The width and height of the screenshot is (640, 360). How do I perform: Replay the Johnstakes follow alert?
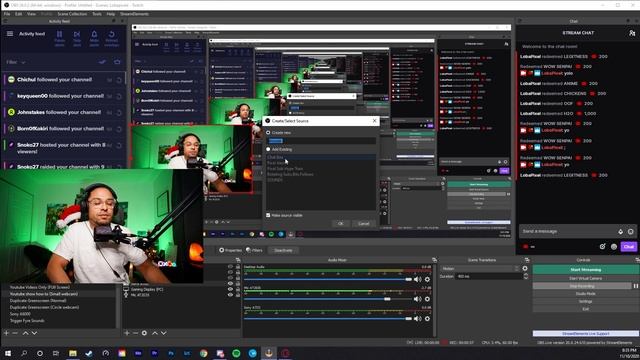[119, 113]
